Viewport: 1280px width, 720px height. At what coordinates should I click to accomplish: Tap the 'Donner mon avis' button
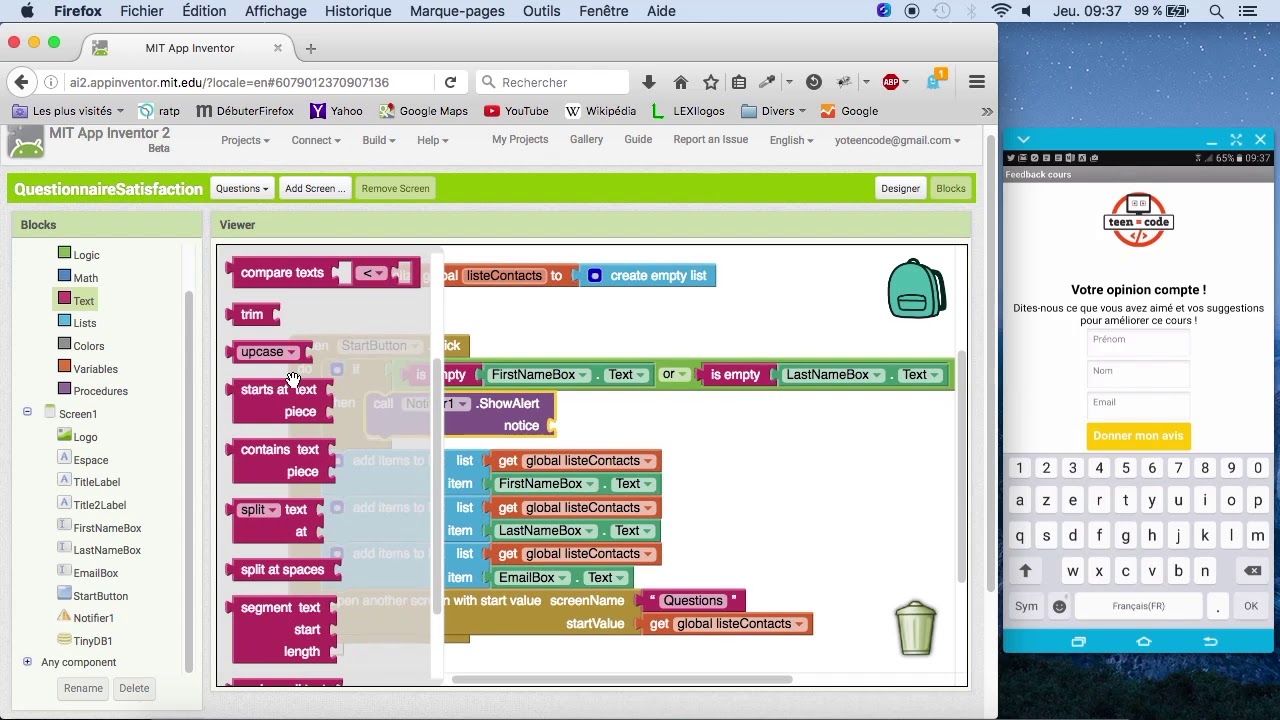[1138, 436]
